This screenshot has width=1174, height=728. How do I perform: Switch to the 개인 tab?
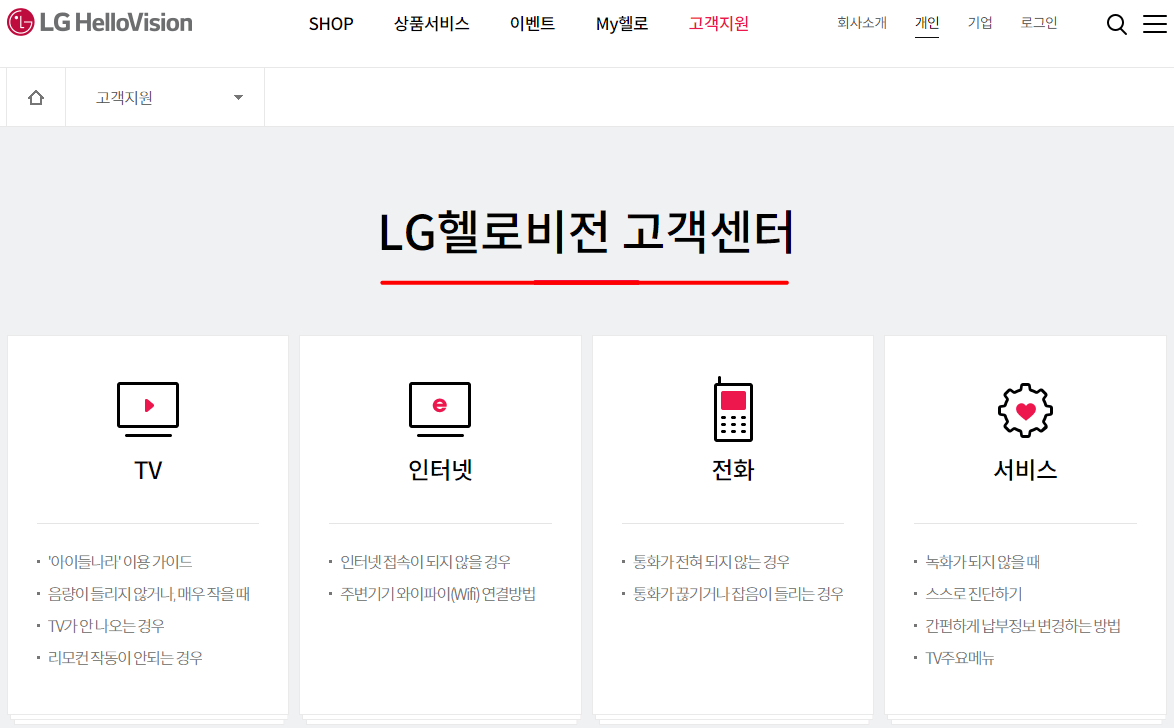[927, 22]
